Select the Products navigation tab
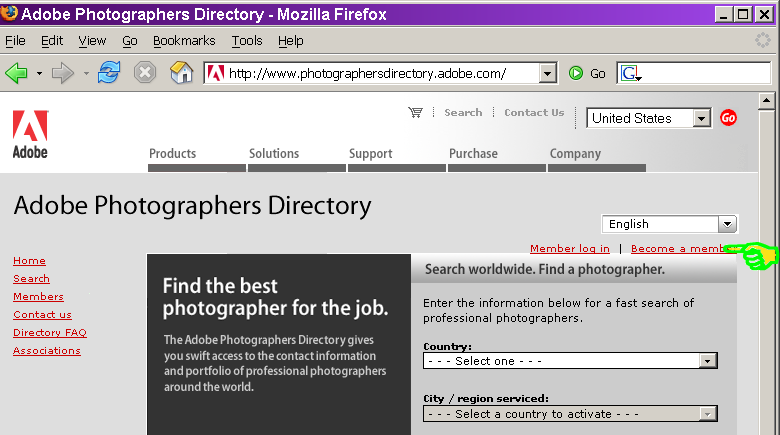Image resolution: width=780 pixels, height=435 pixels. coord(173,154)
